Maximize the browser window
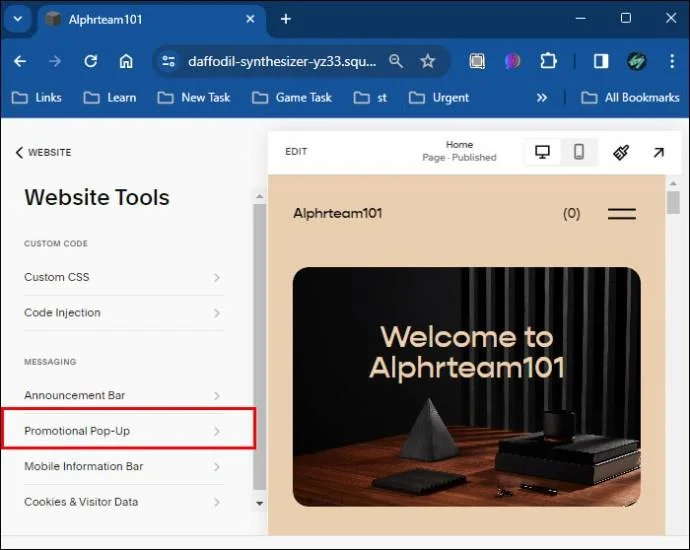This screenshot has height=550, width=690. pos(625,18)
